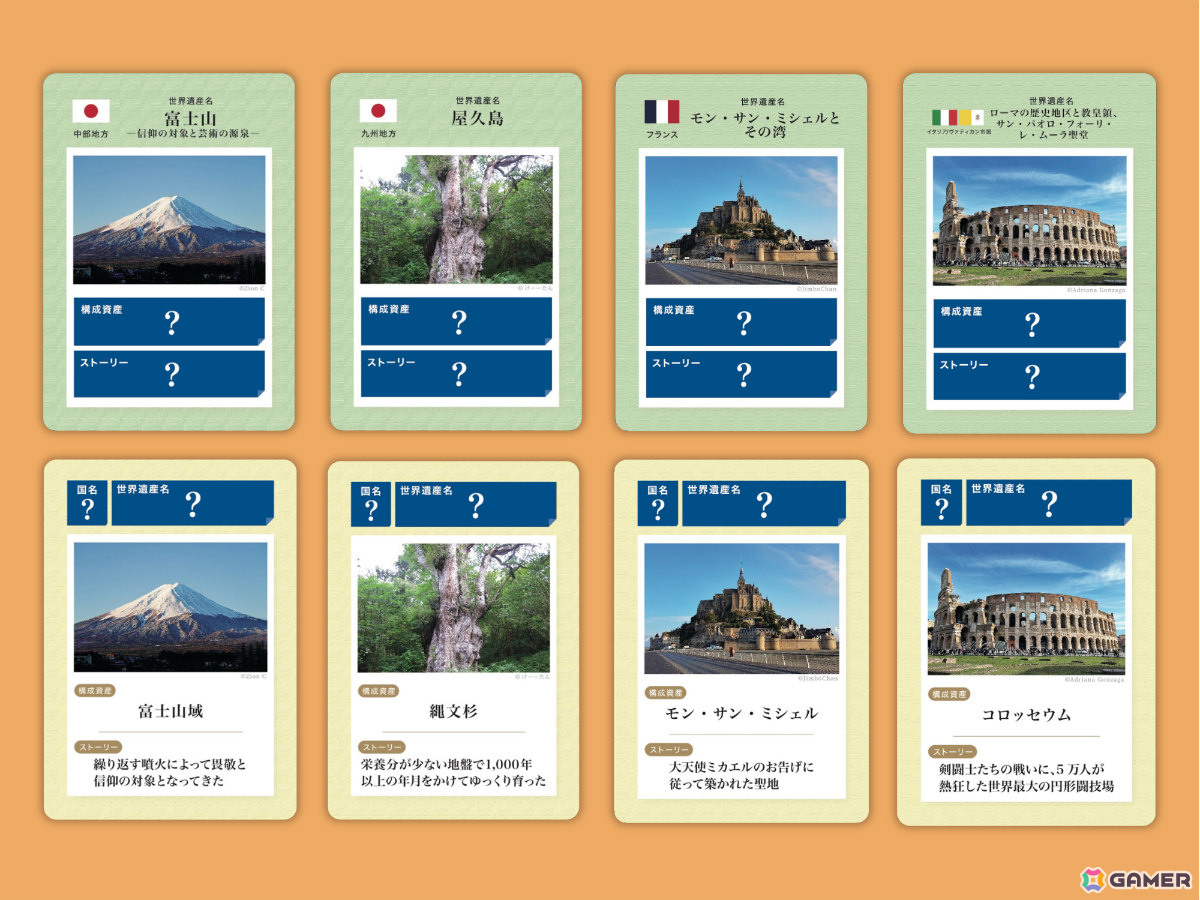Select the Mont-Saint-Michel photo on the yellow card

coord(741,608)
